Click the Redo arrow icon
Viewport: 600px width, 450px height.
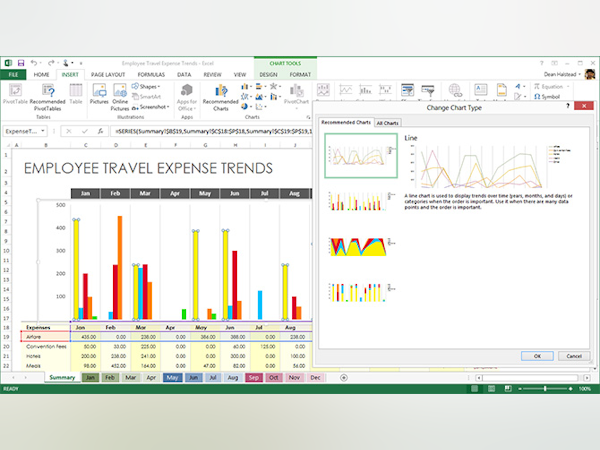(51, 63)
